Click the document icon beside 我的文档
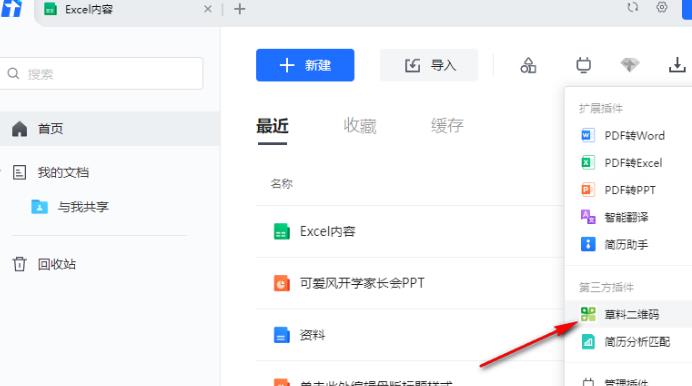The width and height of the screenshot is (692, 386). [x=19, y=172]
